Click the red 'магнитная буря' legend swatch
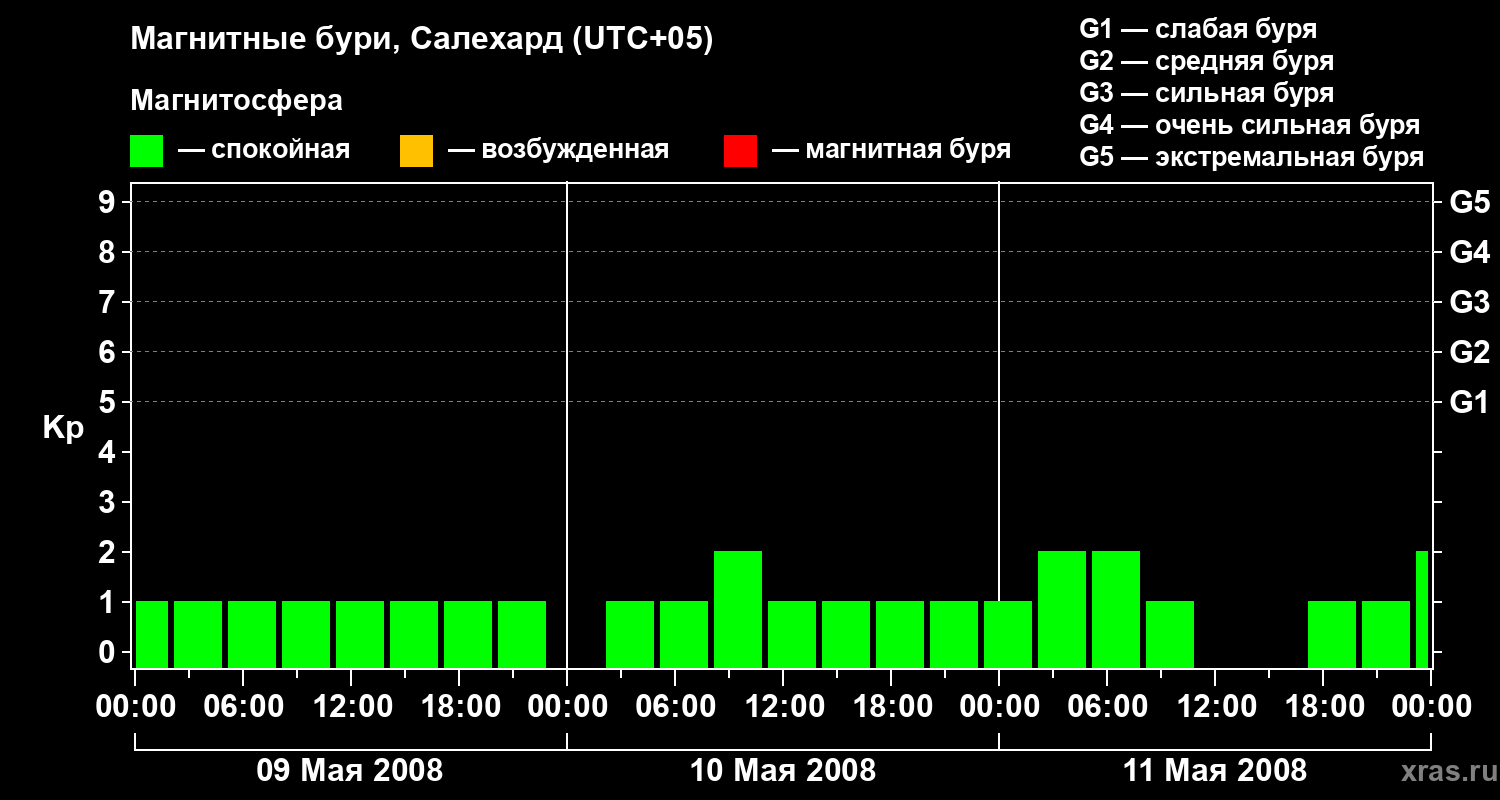The width and height of the screenshot is (1500, 800). (740, 151)
